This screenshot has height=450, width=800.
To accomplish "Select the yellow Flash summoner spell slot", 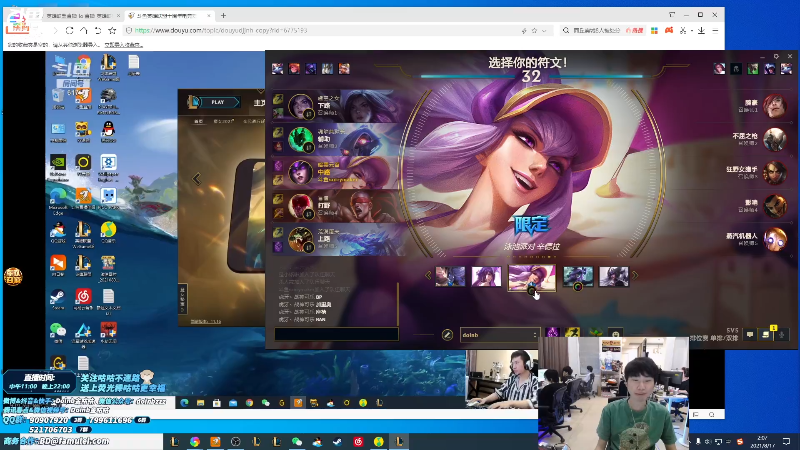I will (x=572, y=334).
